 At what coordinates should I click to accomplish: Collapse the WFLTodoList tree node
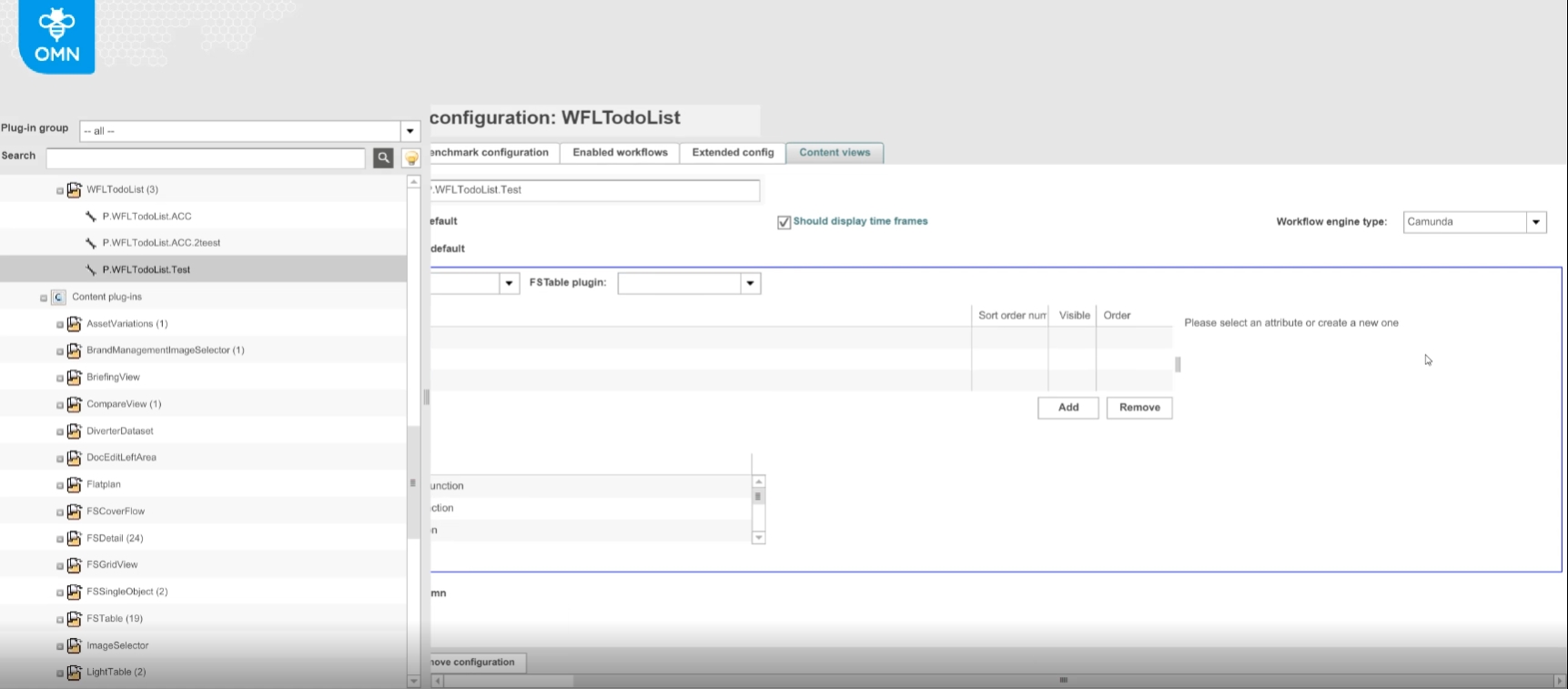(x=60, y=191)
